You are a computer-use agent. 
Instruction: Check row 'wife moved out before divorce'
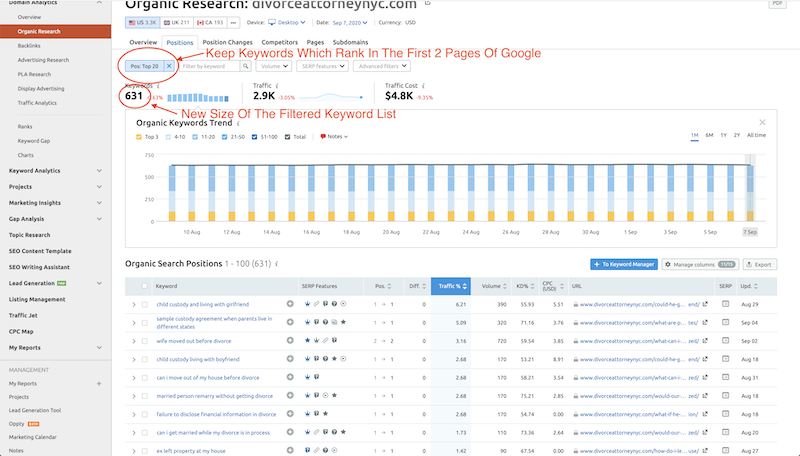[x=145, y=341]
